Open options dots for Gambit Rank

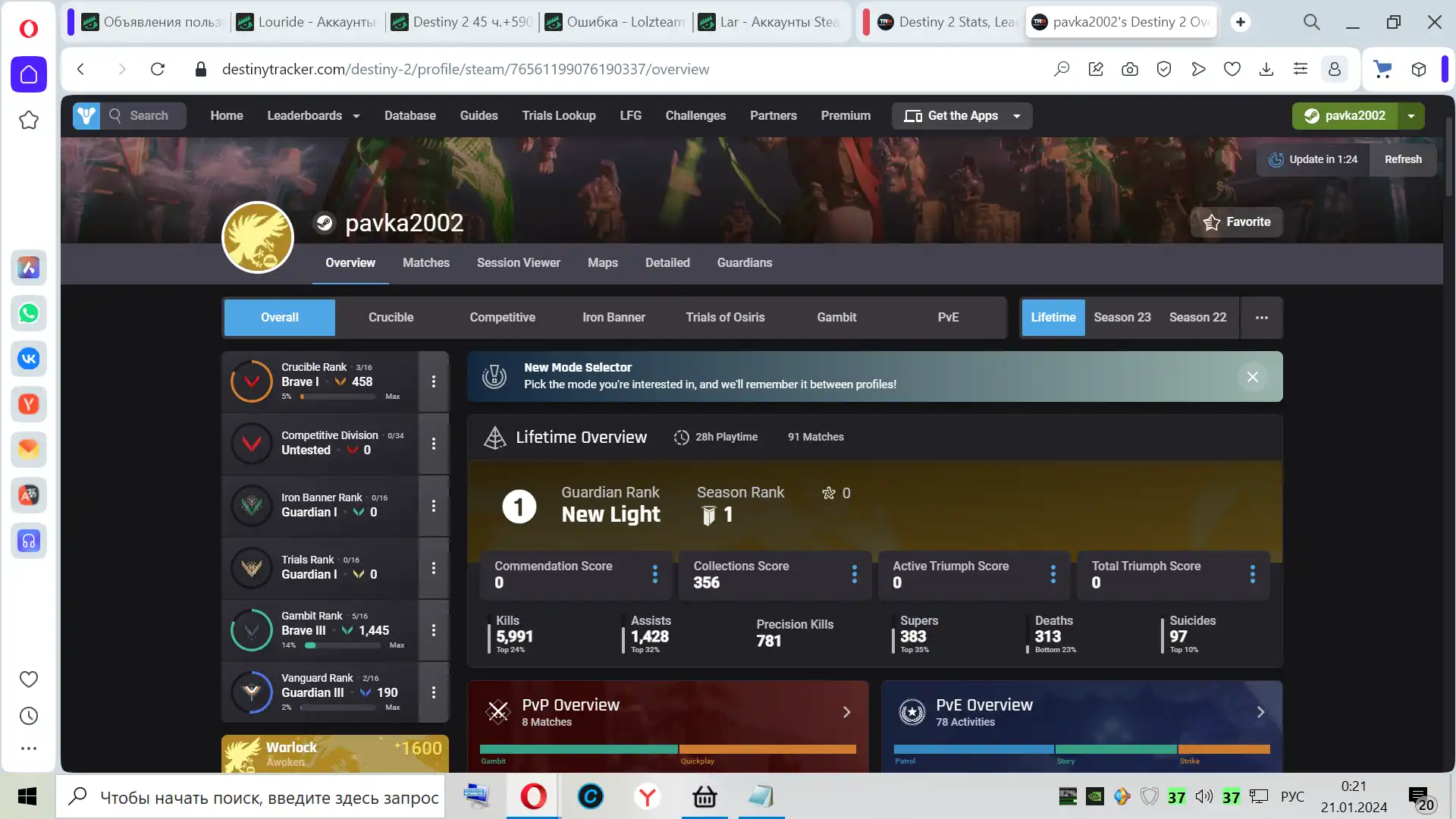coord(434,630)
